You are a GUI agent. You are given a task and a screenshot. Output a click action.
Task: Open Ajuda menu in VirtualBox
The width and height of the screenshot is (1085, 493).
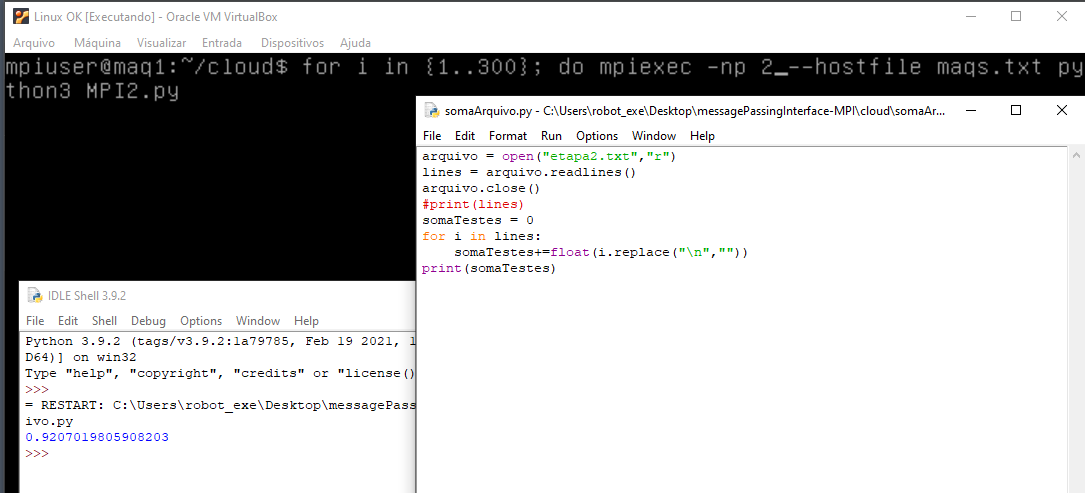coord(355,43)
